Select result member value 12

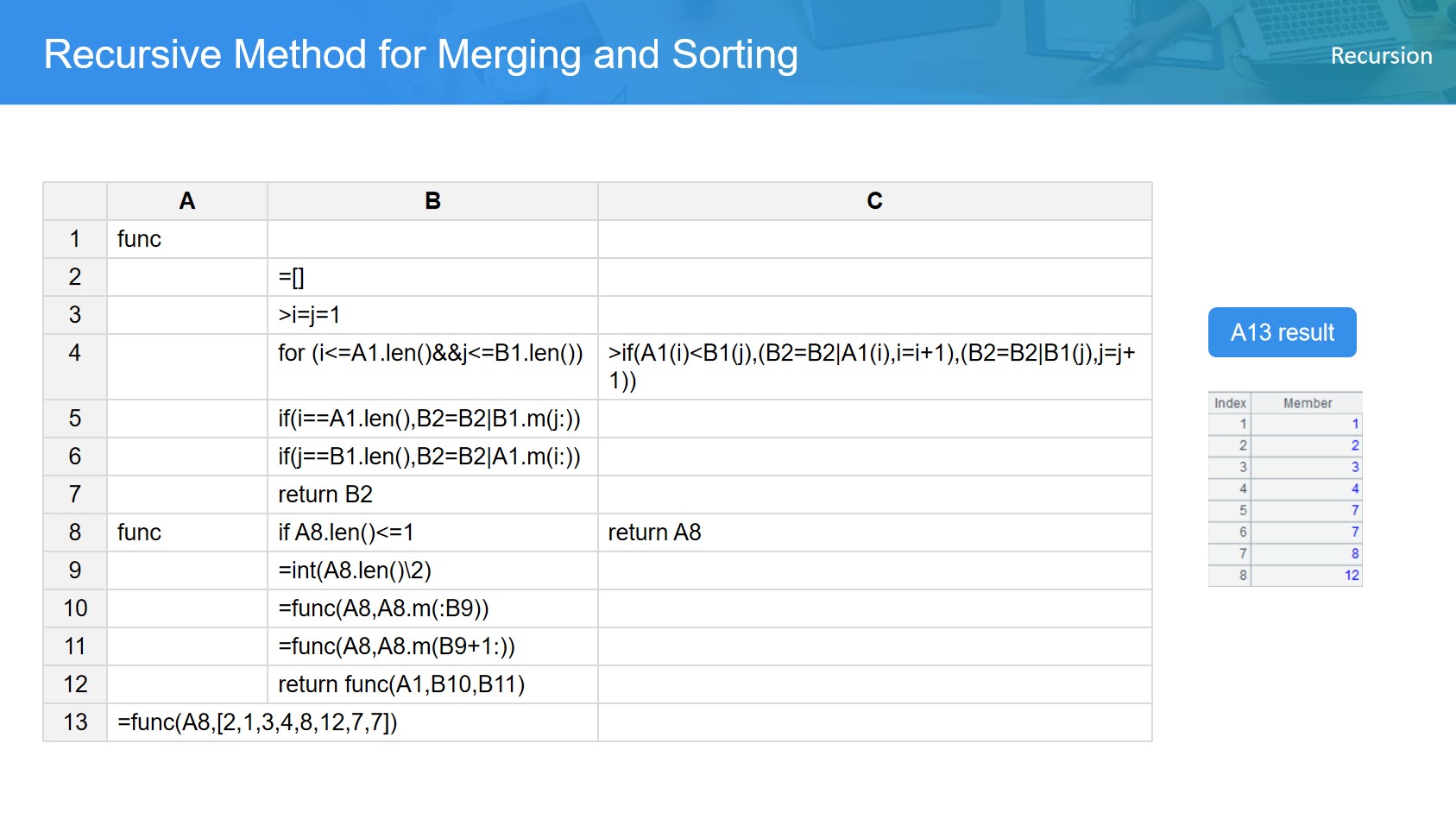[x=1351, y=576]
